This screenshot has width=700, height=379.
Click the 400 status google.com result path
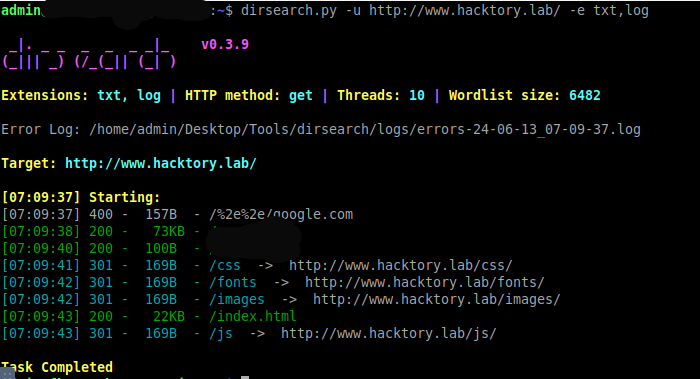coord(281,214)
